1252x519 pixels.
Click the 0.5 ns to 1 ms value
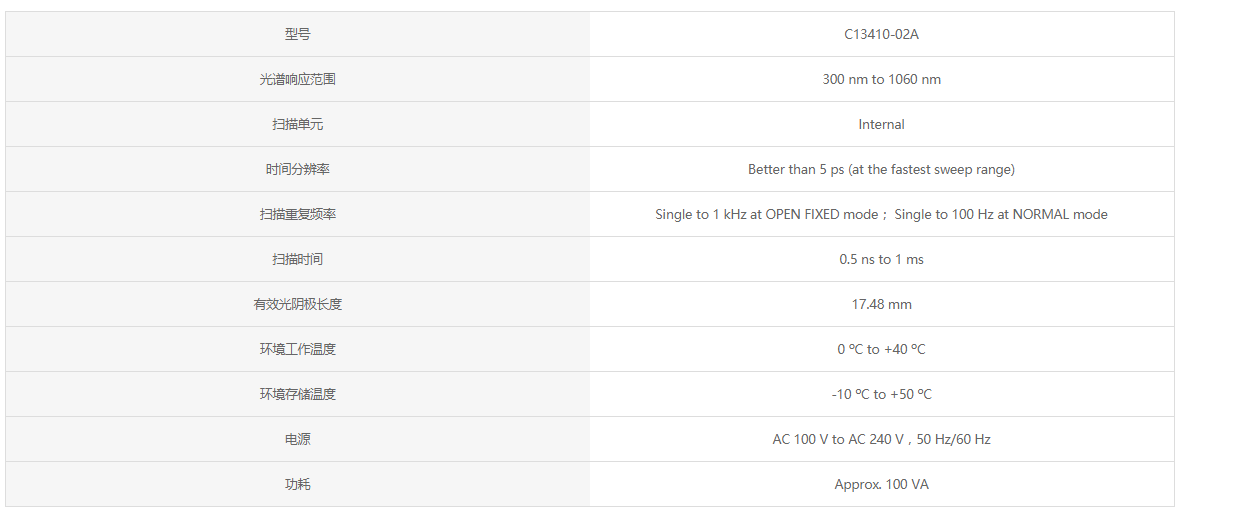pos(881,259)
